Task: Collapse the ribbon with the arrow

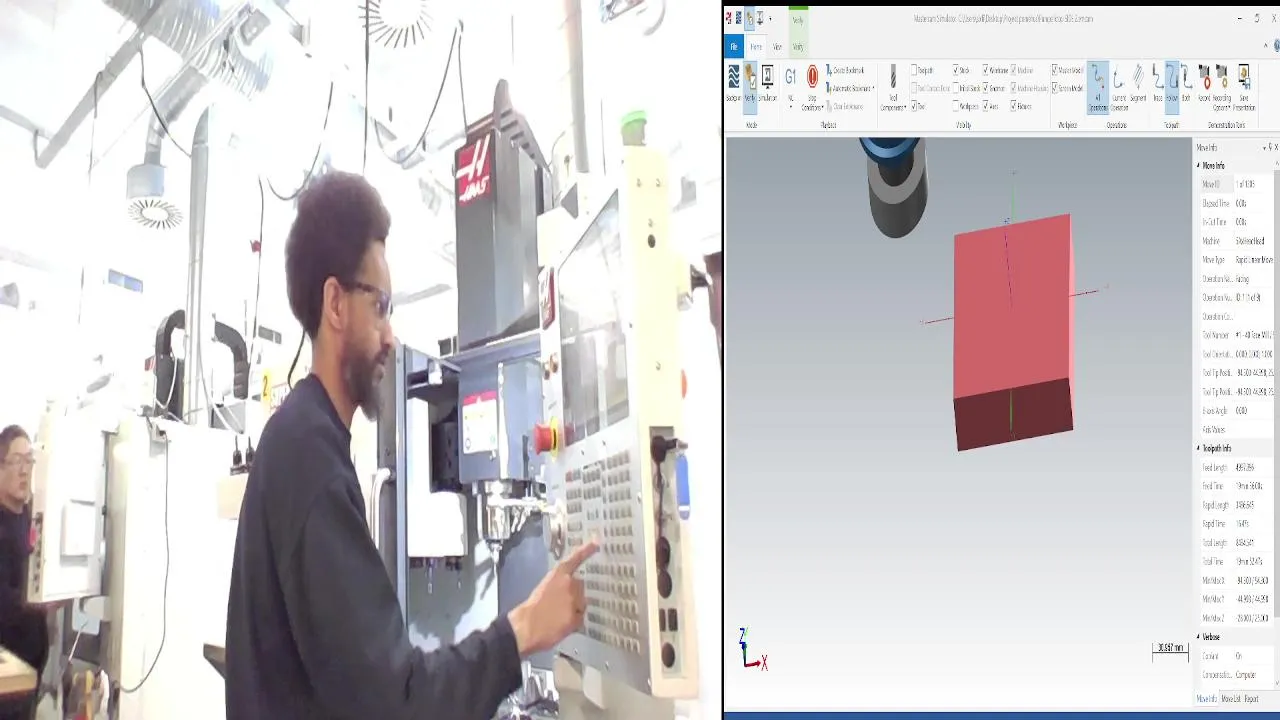Action: pos(1264,45)
